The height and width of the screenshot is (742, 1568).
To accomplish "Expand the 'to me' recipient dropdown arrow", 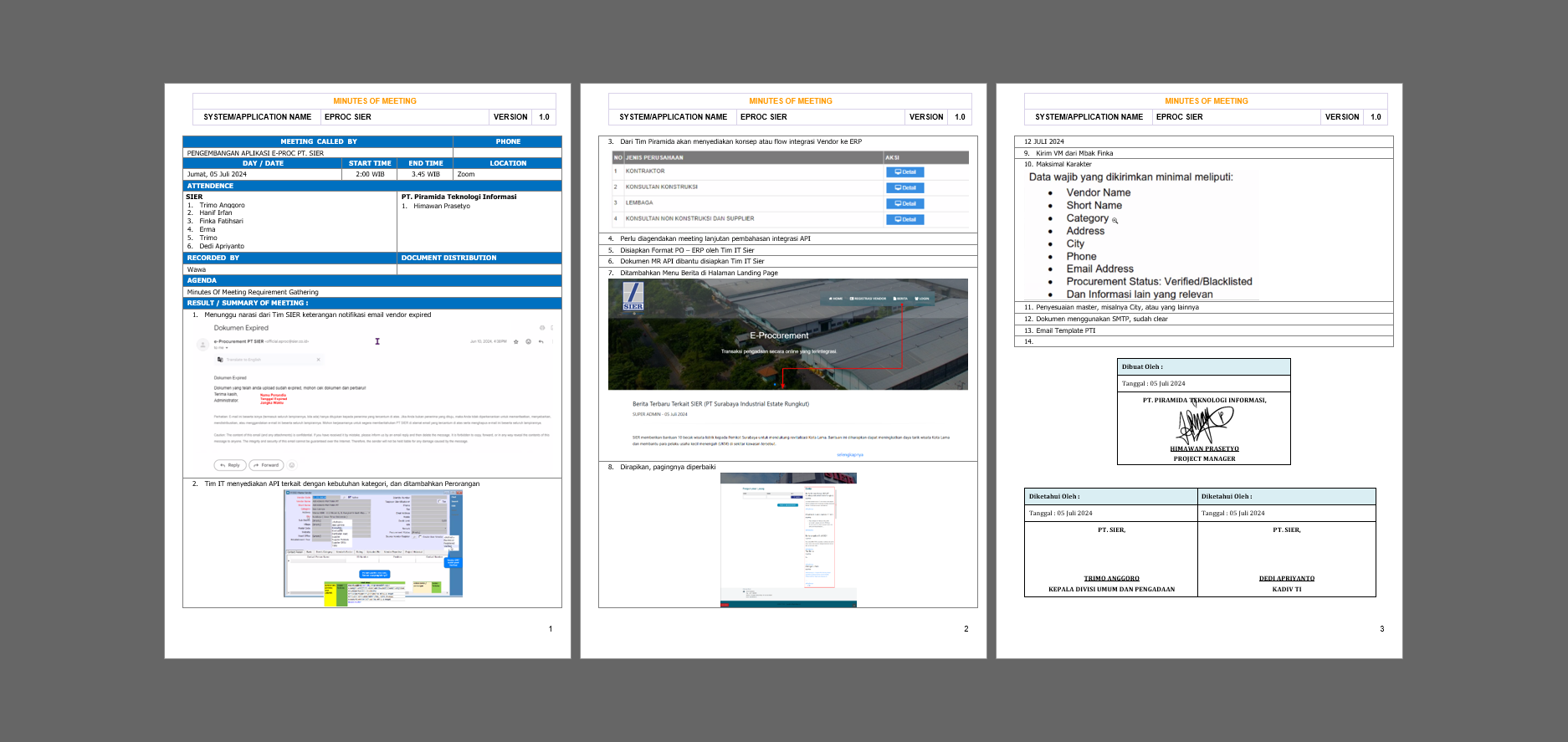I will tap(227, 348).
